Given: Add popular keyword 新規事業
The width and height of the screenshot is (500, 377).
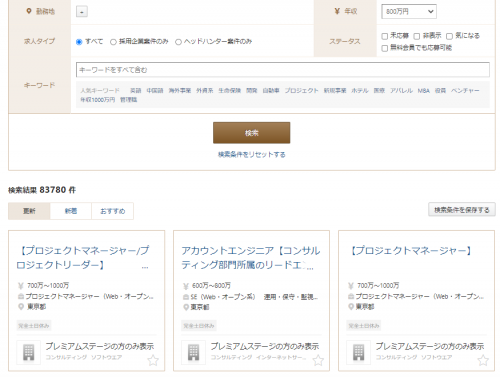Looking at the screenshot, I should click(335, 91).
